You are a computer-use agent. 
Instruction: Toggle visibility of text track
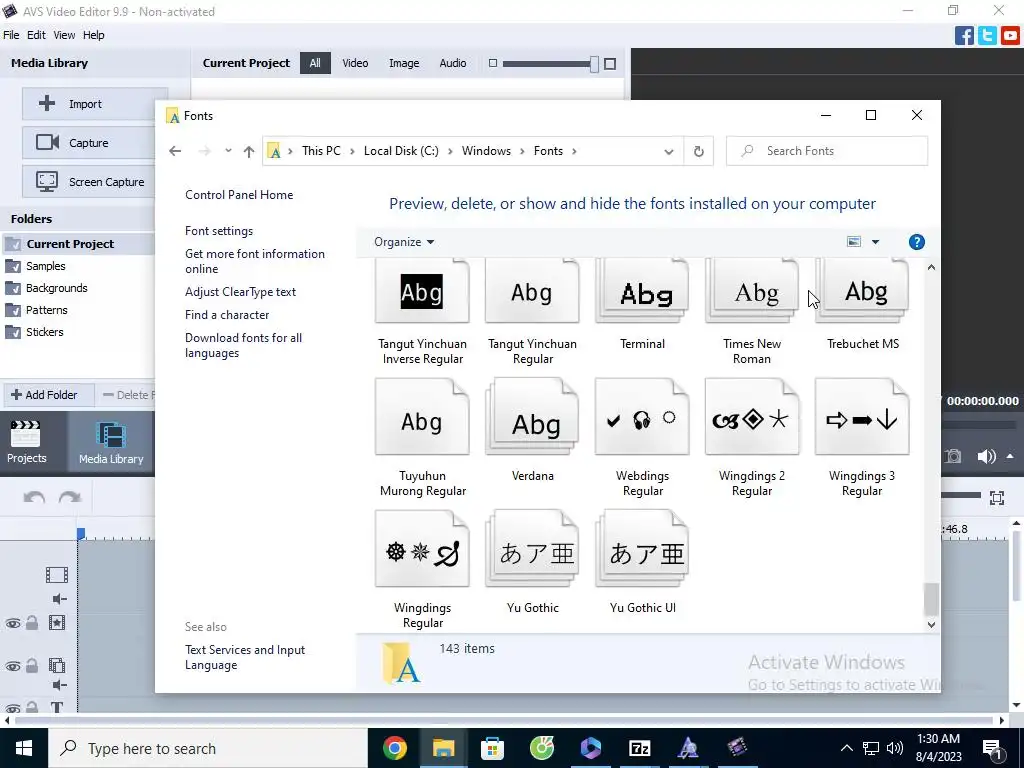tap(12, 708)
